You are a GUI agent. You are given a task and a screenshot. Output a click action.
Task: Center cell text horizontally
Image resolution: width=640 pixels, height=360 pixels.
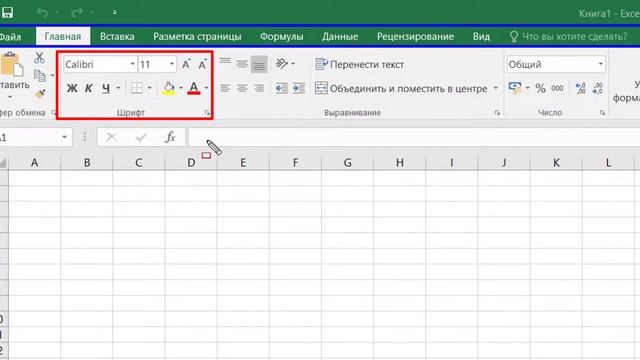242,88
